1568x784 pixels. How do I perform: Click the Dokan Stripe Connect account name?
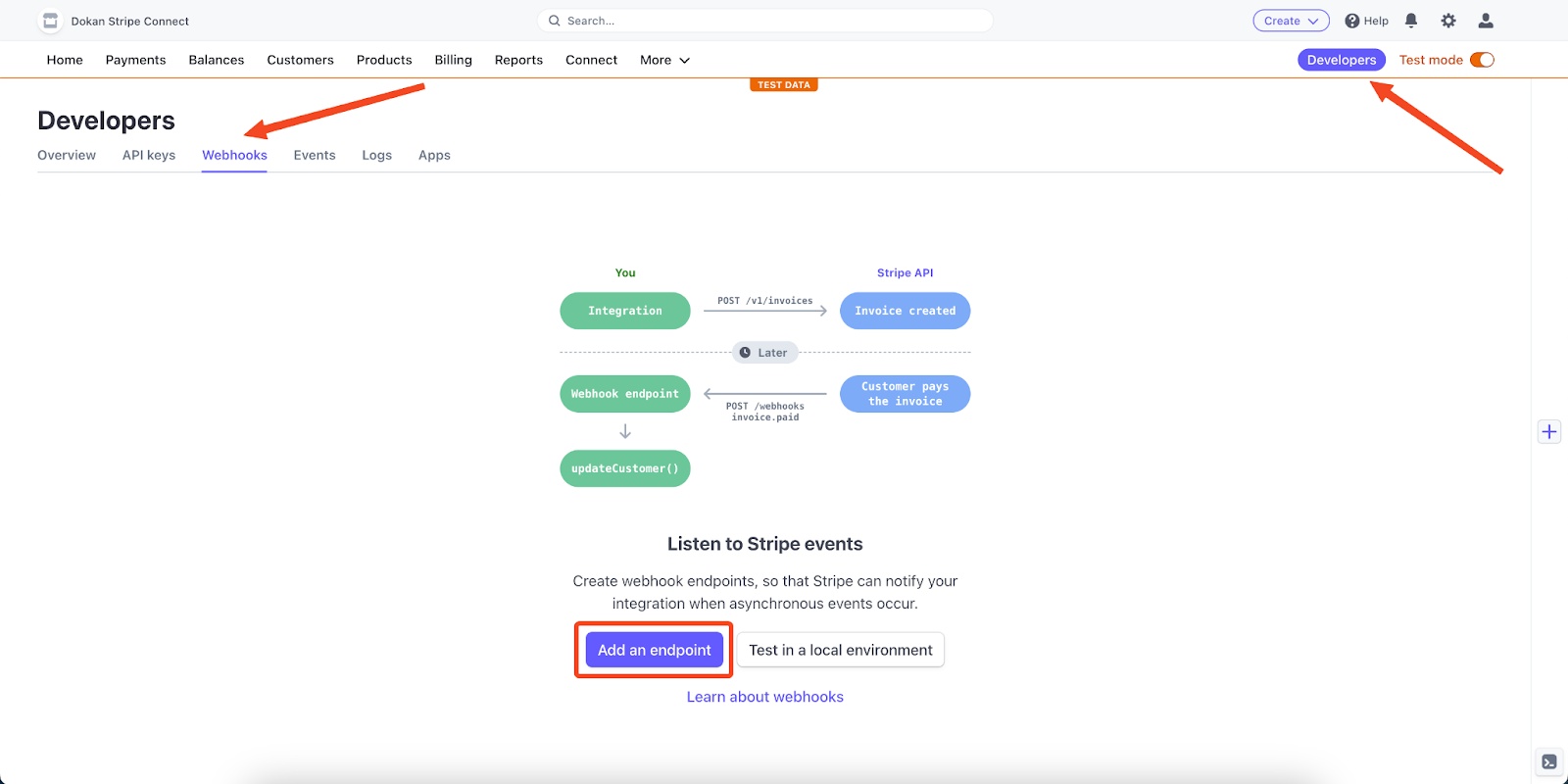[129, 21]
